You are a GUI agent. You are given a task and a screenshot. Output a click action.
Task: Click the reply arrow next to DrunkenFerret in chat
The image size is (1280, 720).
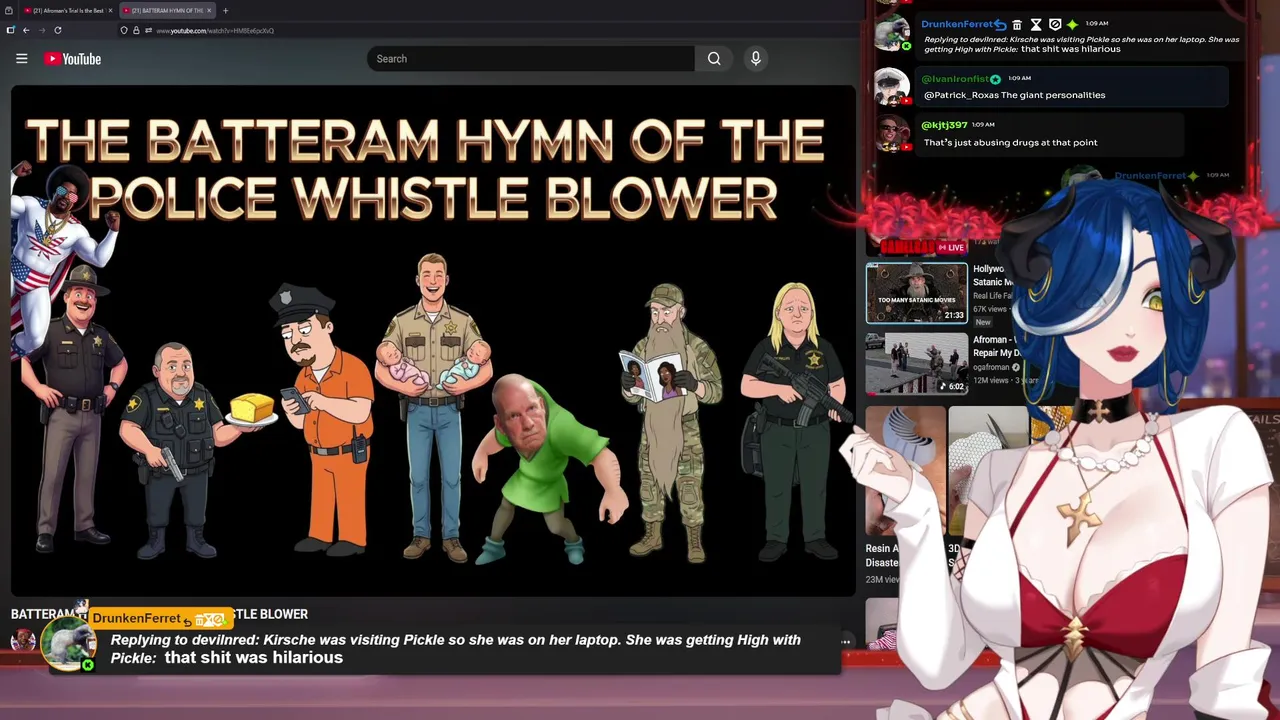[x=1000, y=24]
